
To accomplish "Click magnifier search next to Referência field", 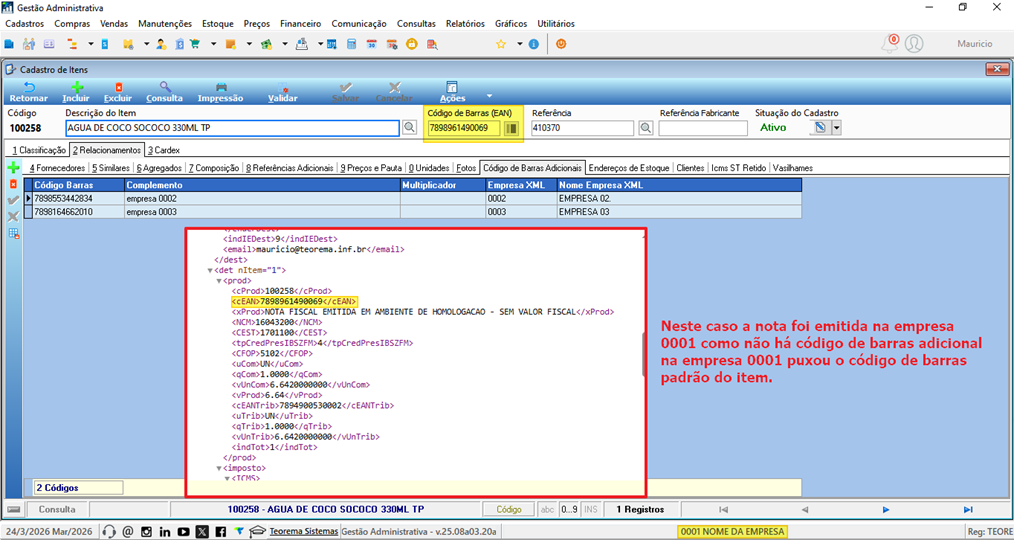I will (645, 128).
